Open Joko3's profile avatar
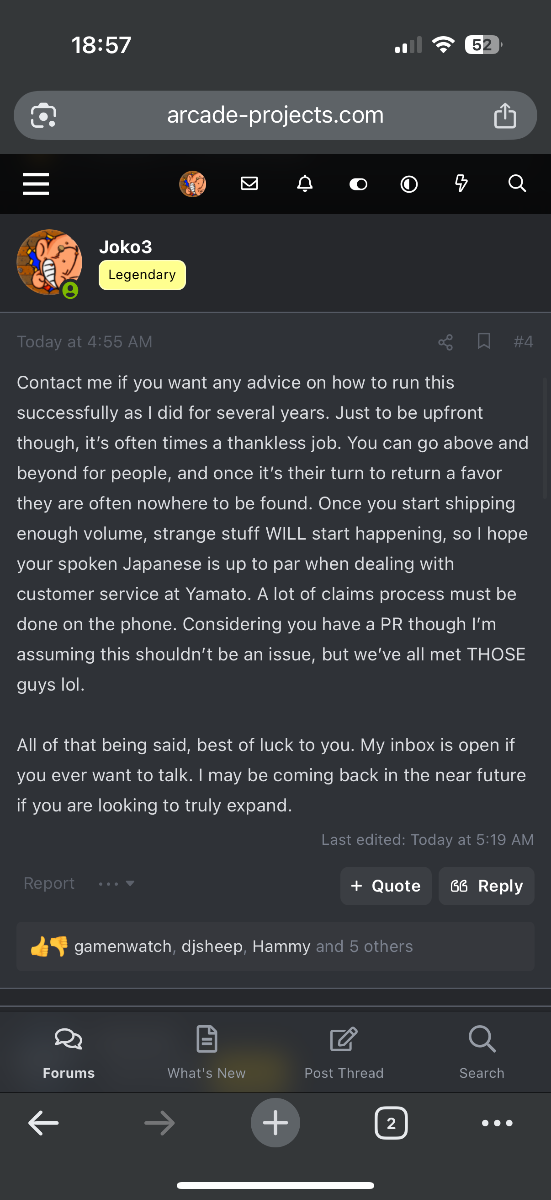The height and width of the screenshot is (1200, 551). point(48,262)
